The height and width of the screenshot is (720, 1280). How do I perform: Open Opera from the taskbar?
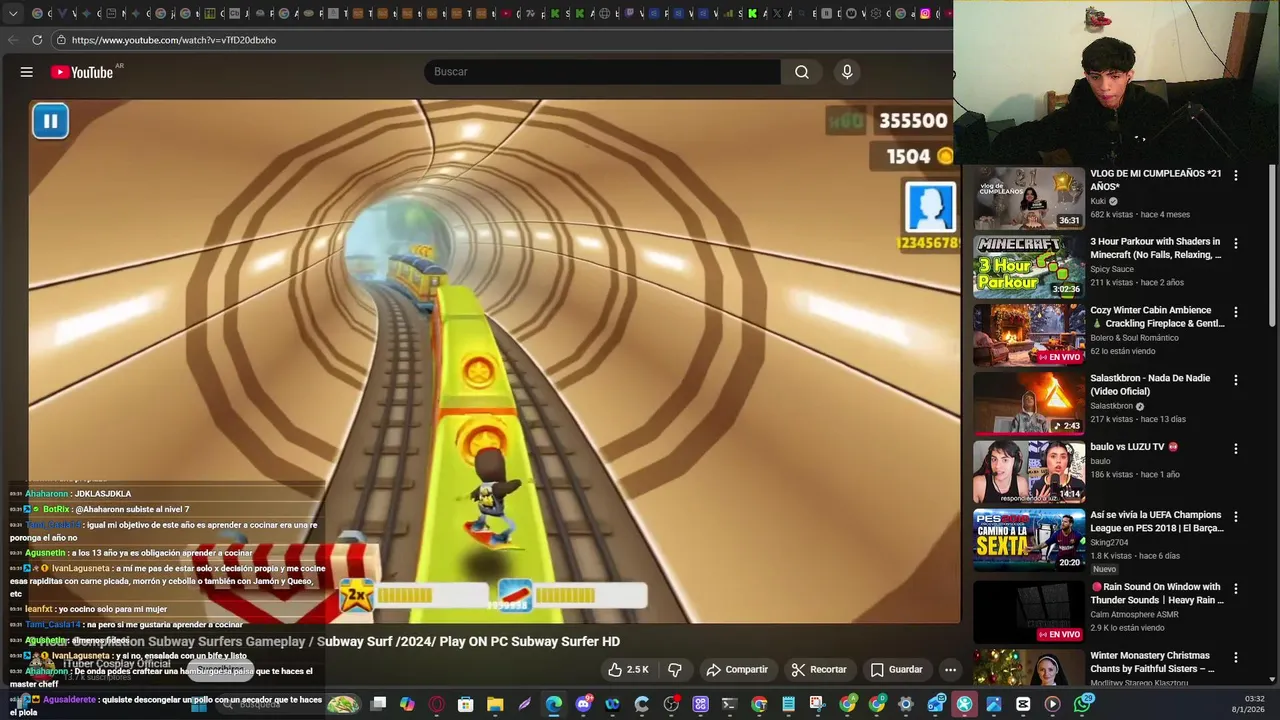tap(436, 705)
